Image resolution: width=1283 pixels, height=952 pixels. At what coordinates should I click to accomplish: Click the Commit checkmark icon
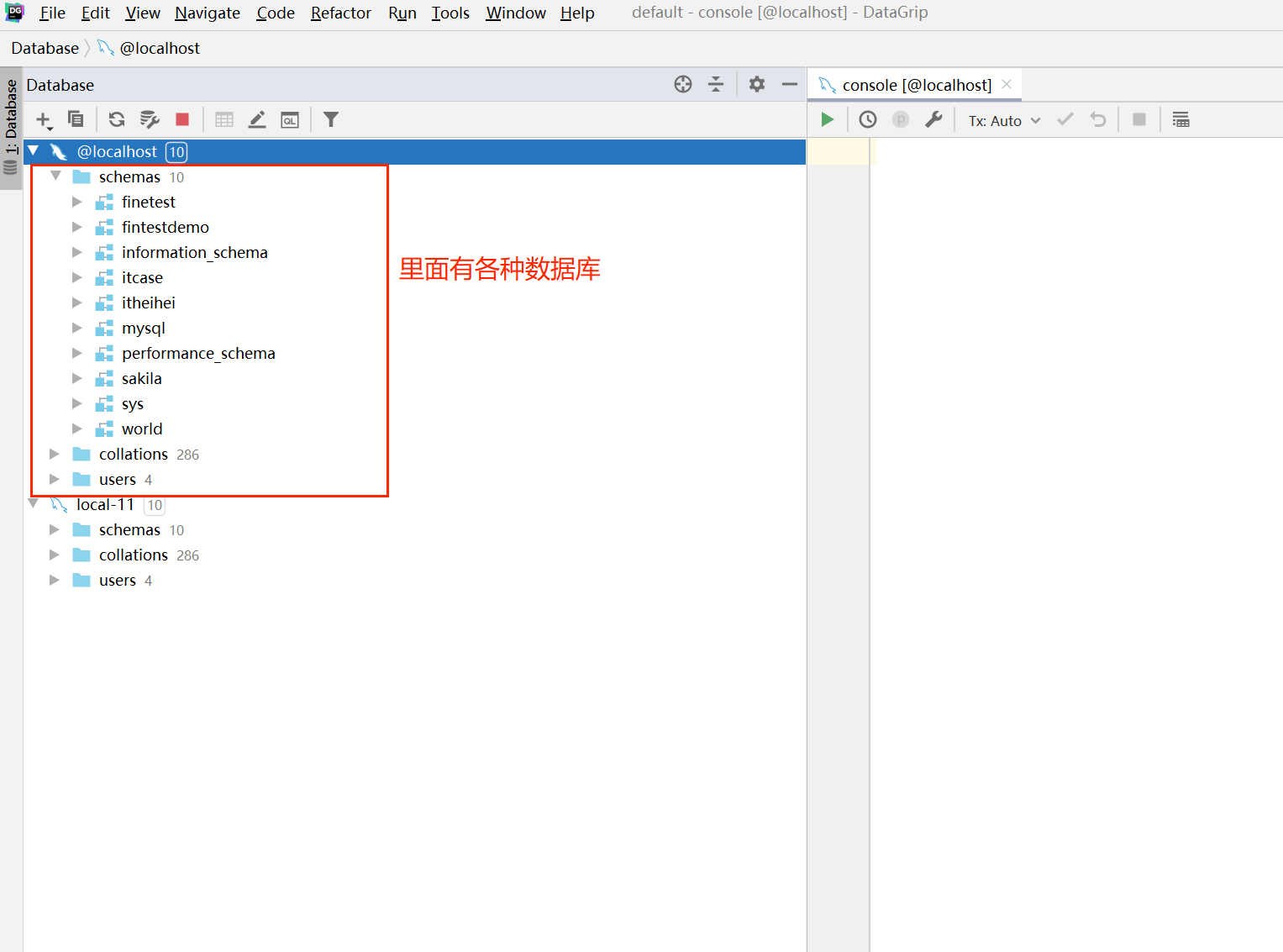[1065, 119]
